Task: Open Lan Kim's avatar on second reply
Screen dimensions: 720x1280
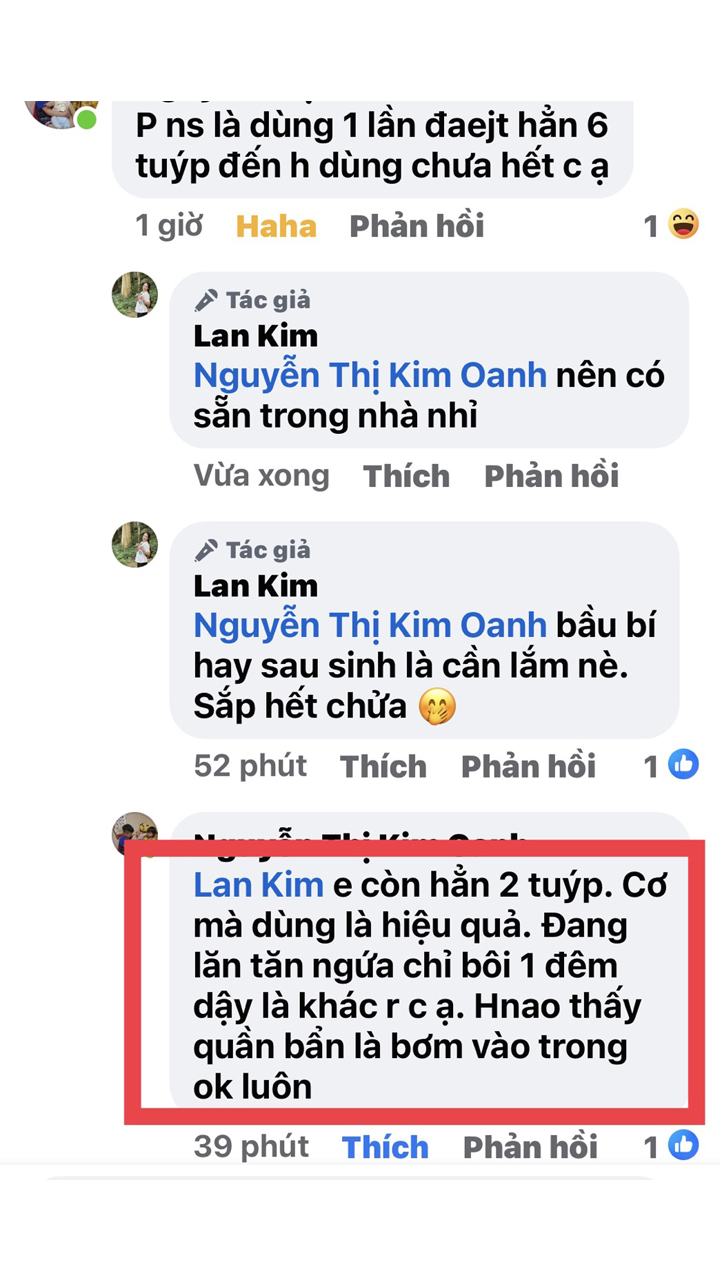Action: pos(135,545)
